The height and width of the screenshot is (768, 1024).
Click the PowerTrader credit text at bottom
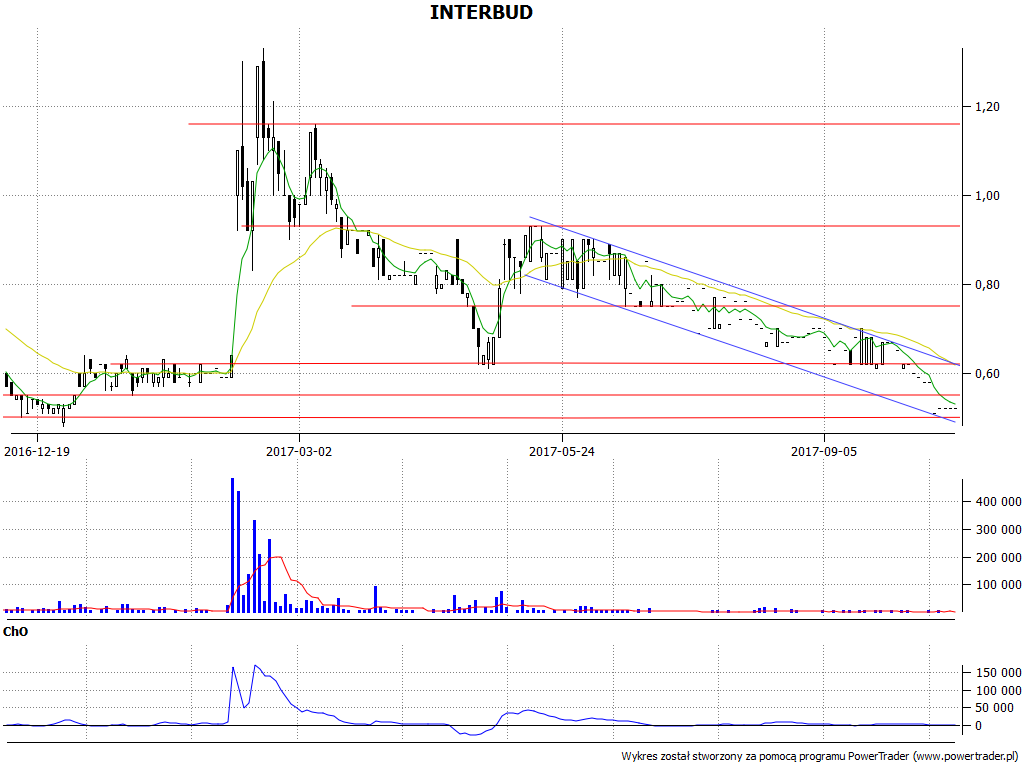[x=820, y=756]
